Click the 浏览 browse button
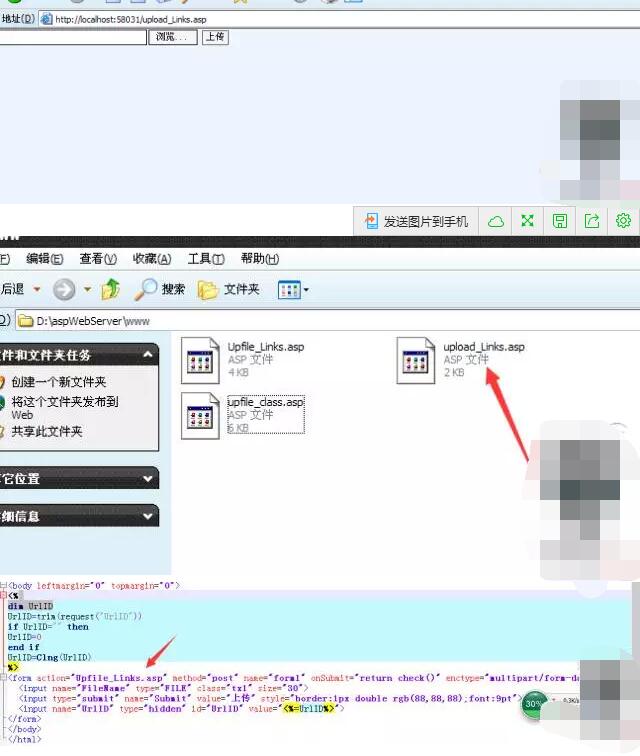Viewport: 640px width, 756px height. coord(173,37)
